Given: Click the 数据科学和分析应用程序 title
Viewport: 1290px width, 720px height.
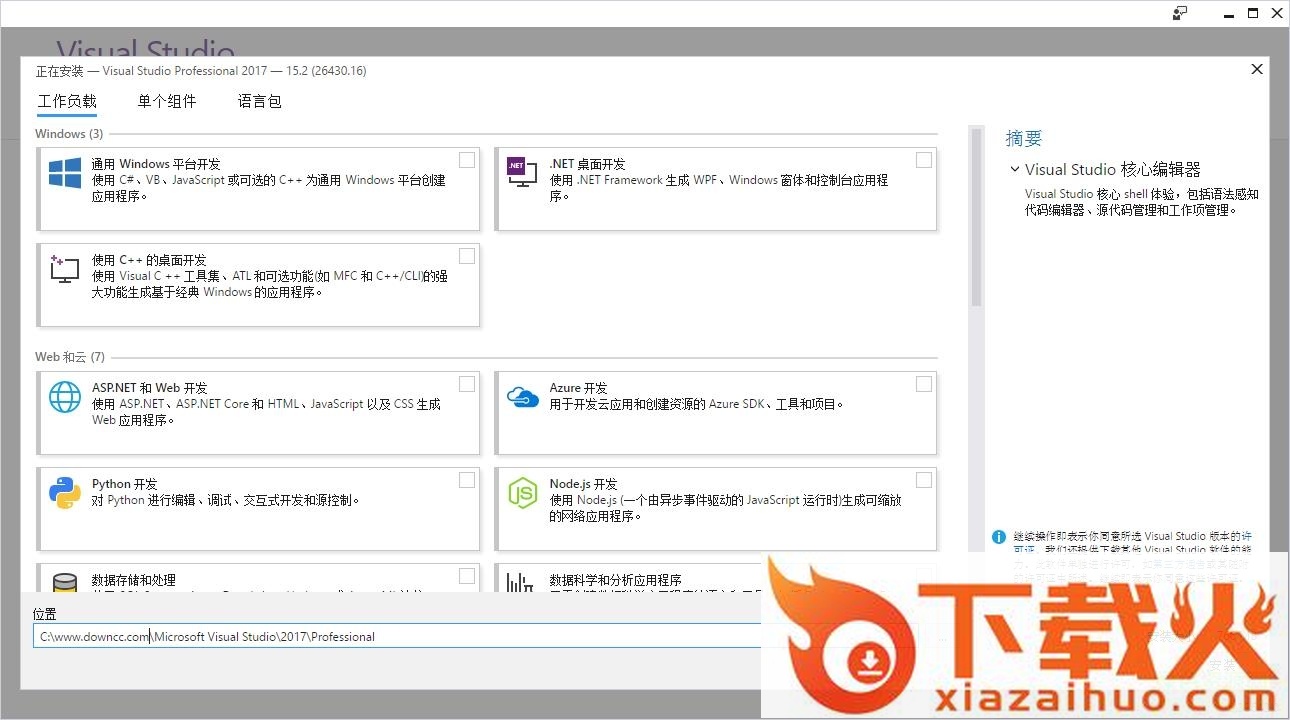Looking at the screenshot, I should (615, 580).
